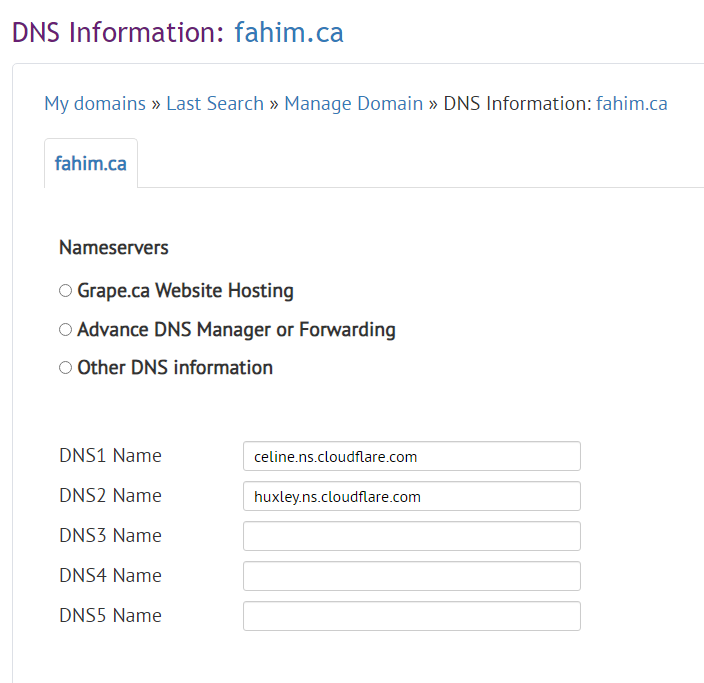Click the empty DNS5 Name input field
Screen dimensions: 704x683
(x=412, y=616)
